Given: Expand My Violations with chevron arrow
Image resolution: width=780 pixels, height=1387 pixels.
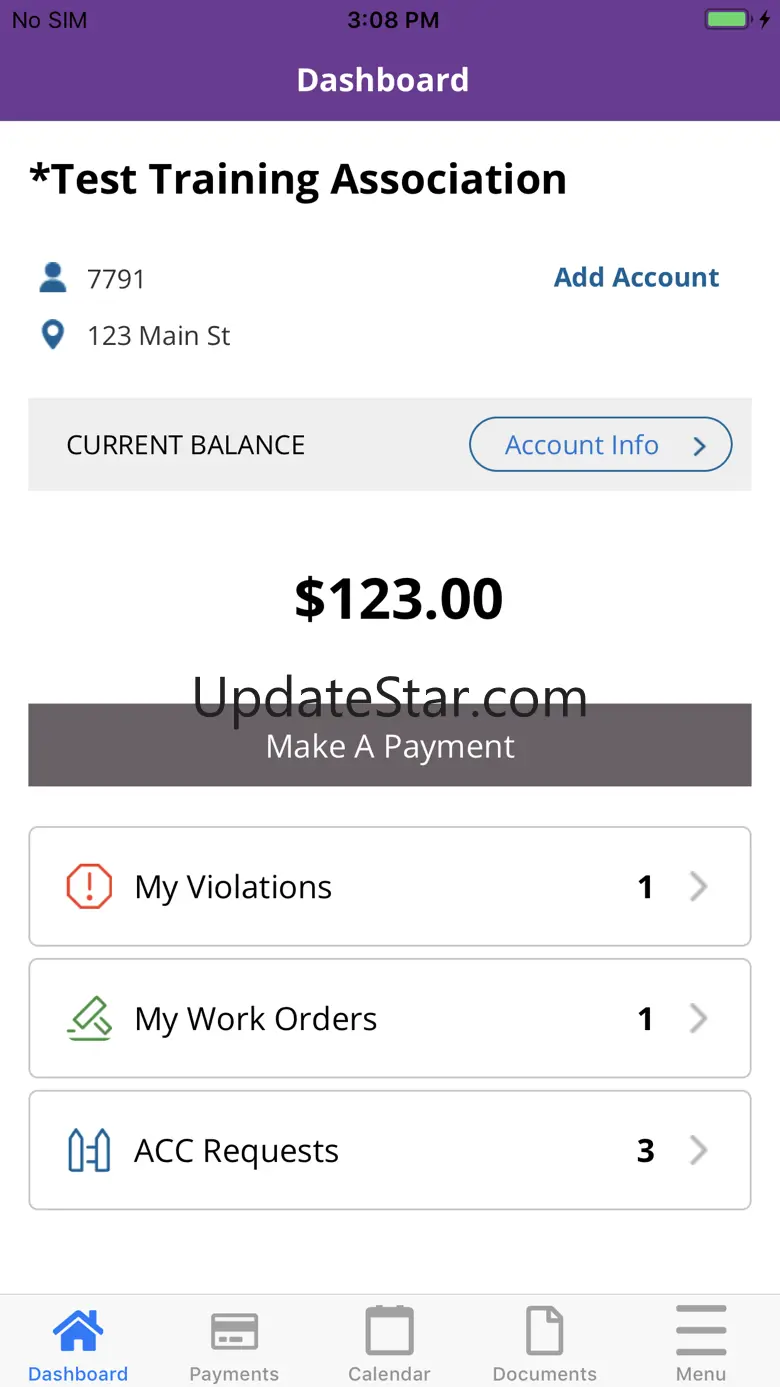Looking at the screenshot, I should [x=699, y=886].
